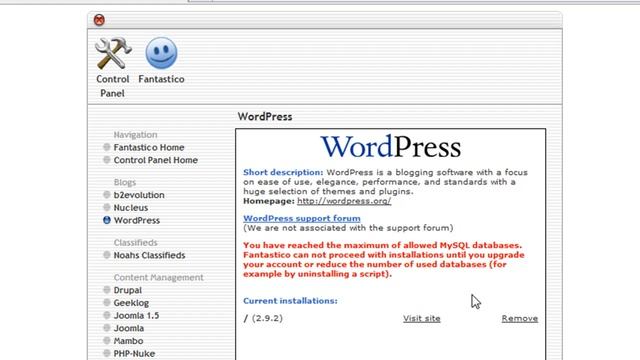Screen dimensions: 640x360
Task: Click the Control Panel label under the tools icon
Action: pyautogui.click(x=113, y=86)
